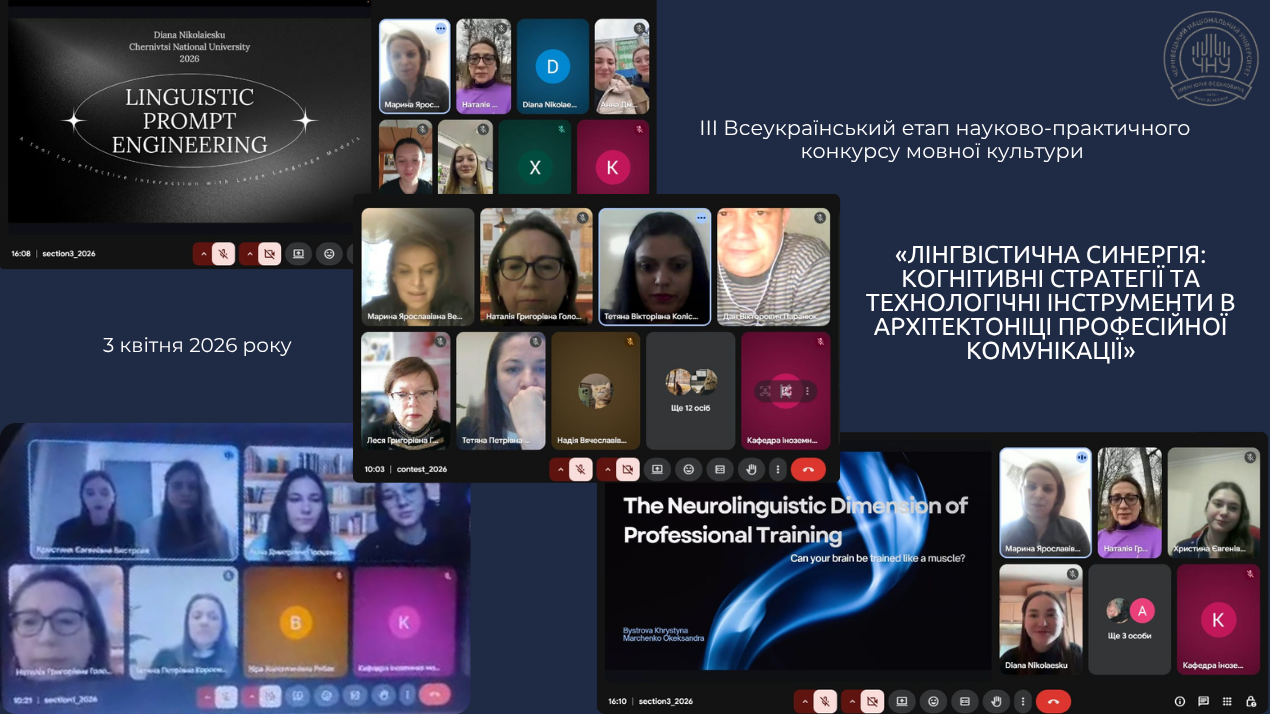Open more options in contest_2026 meeting

coord(777,468)
